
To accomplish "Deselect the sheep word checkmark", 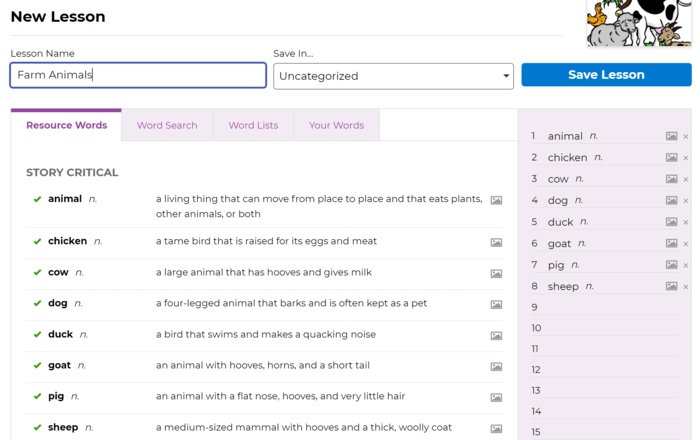I will (37, 428).
